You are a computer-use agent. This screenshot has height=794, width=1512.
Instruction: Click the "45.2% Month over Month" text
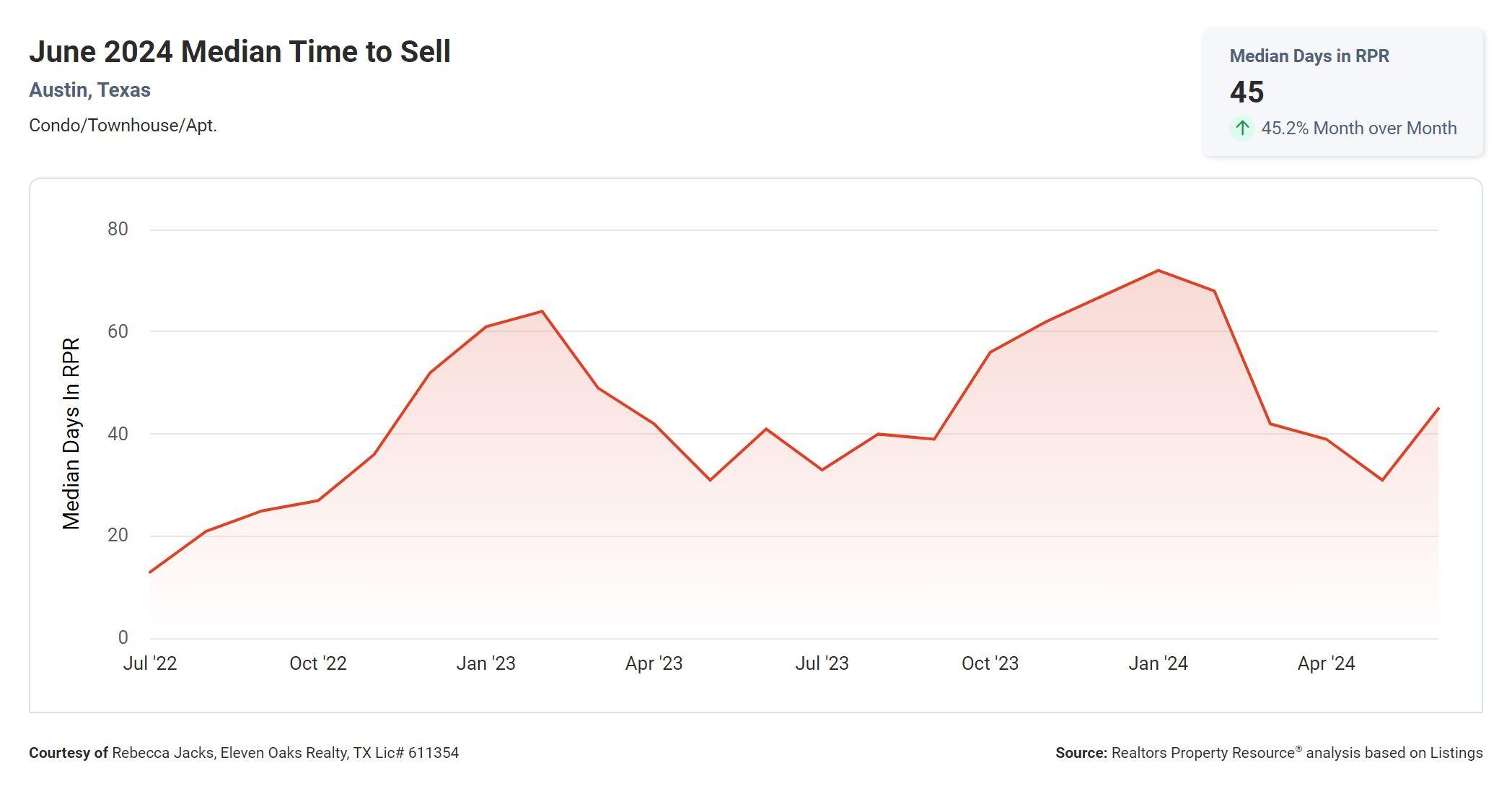point(1358,128)
